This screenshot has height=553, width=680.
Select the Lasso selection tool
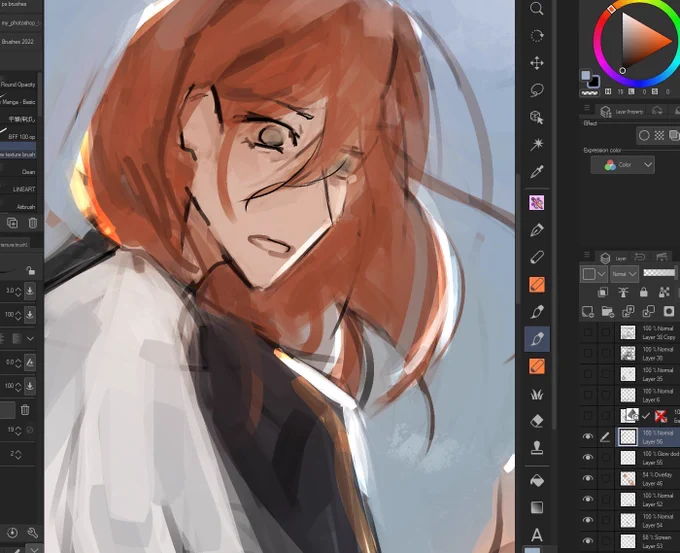click(x=537, y=90)
